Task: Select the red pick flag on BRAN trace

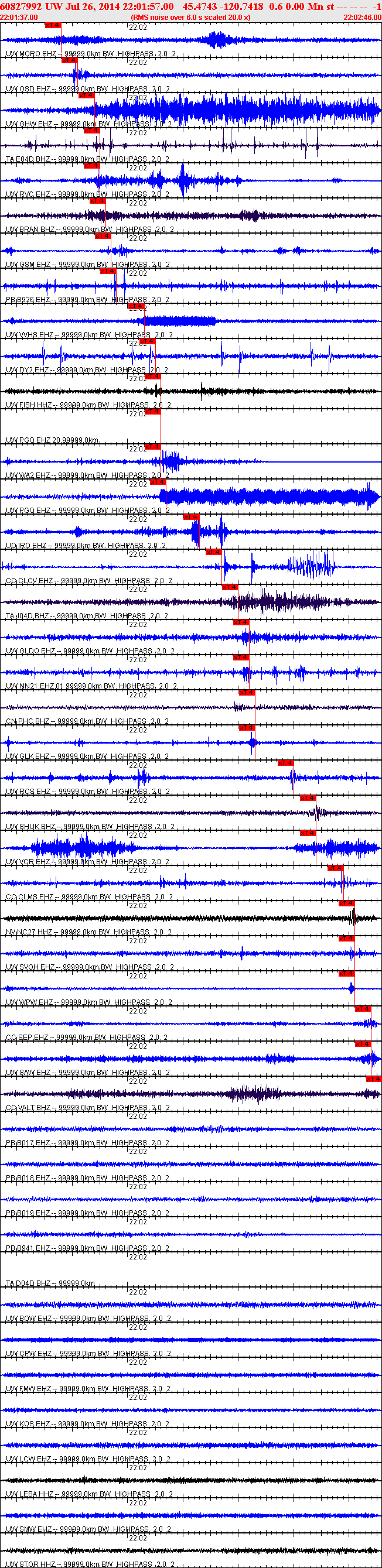Action: (97, 201)
